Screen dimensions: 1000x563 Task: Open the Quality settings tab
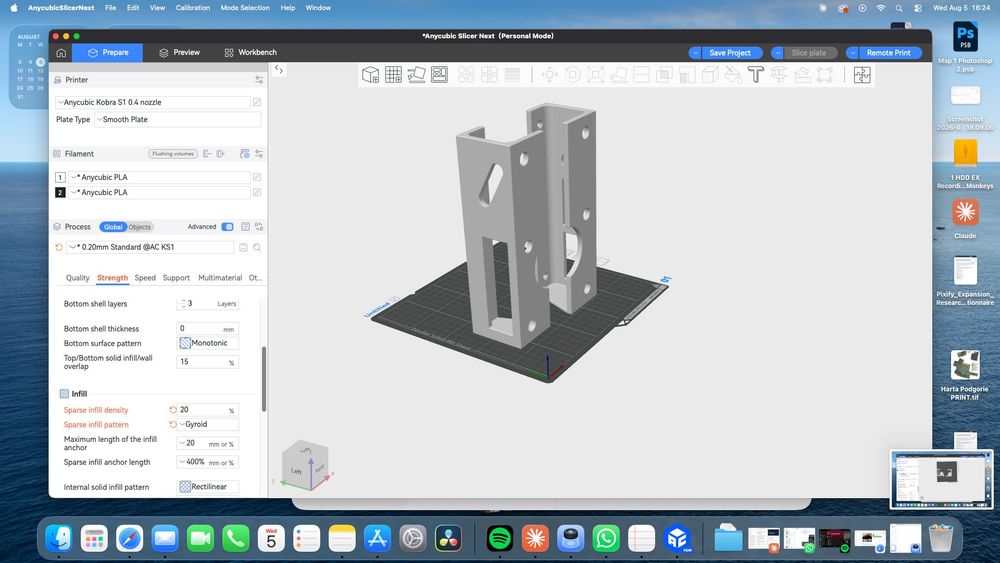coord(78,278)
